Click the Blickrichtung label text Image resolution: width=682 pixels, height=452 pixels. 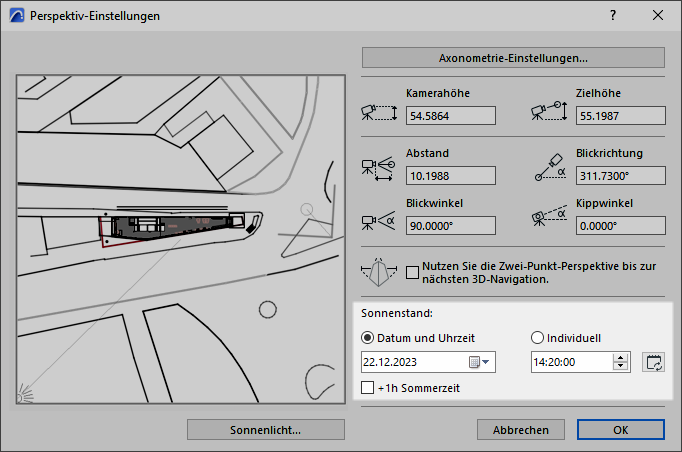coord(609,153)
